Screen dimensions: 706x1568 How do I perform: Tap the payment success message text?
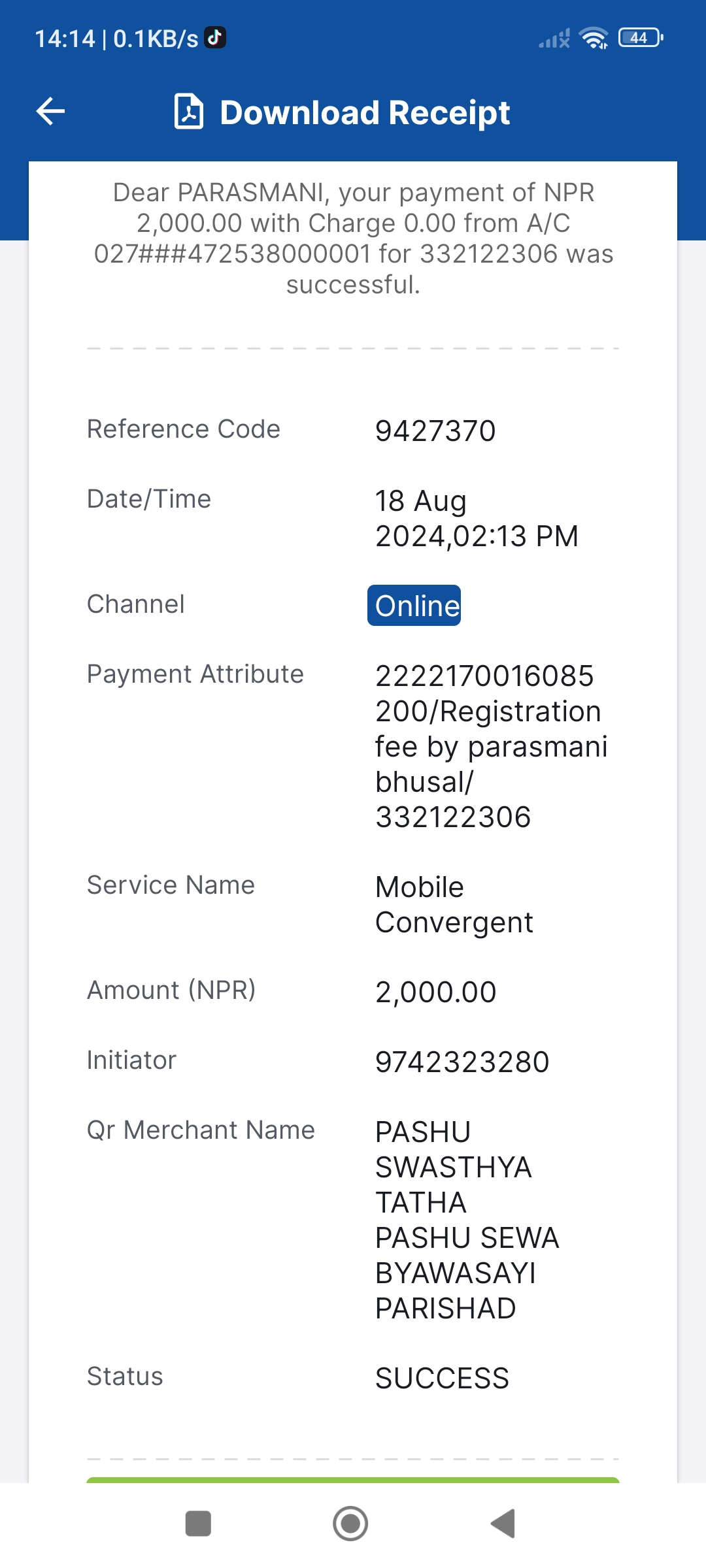coord(354,238)
